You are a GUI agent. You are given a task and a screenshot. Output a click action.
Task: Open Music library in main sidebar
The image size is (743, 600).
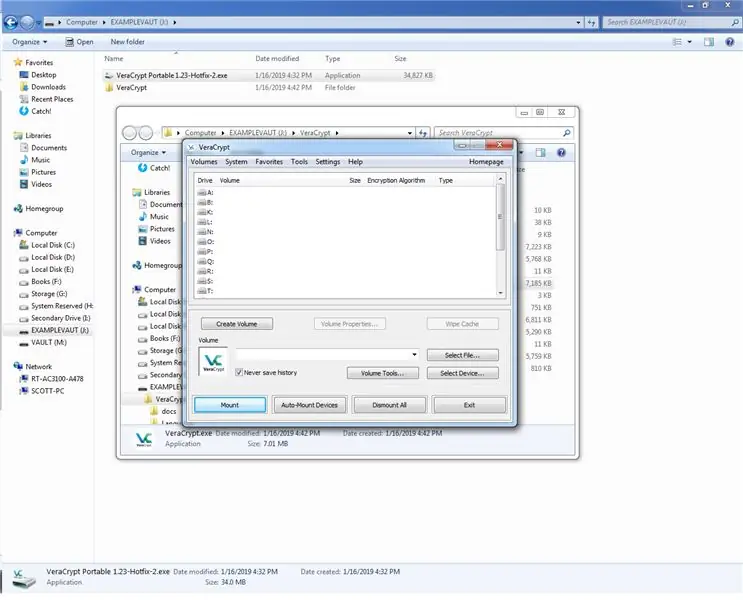click(x=40, y=160)
